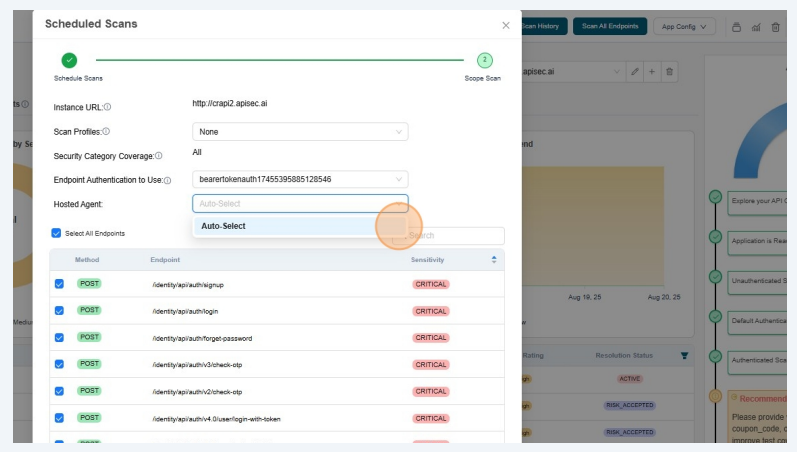This screenshot has height=452, width=797.
Task: Click the Endpoint Authentication info icon
Action: tap(167, 180)
